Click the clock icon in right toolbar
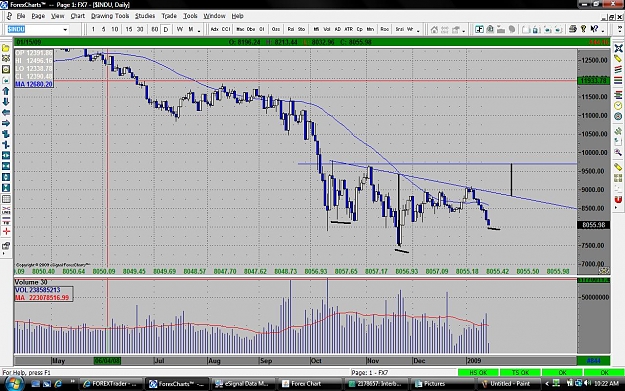This screenshot has width=625, height=391. tap(618, 106)
